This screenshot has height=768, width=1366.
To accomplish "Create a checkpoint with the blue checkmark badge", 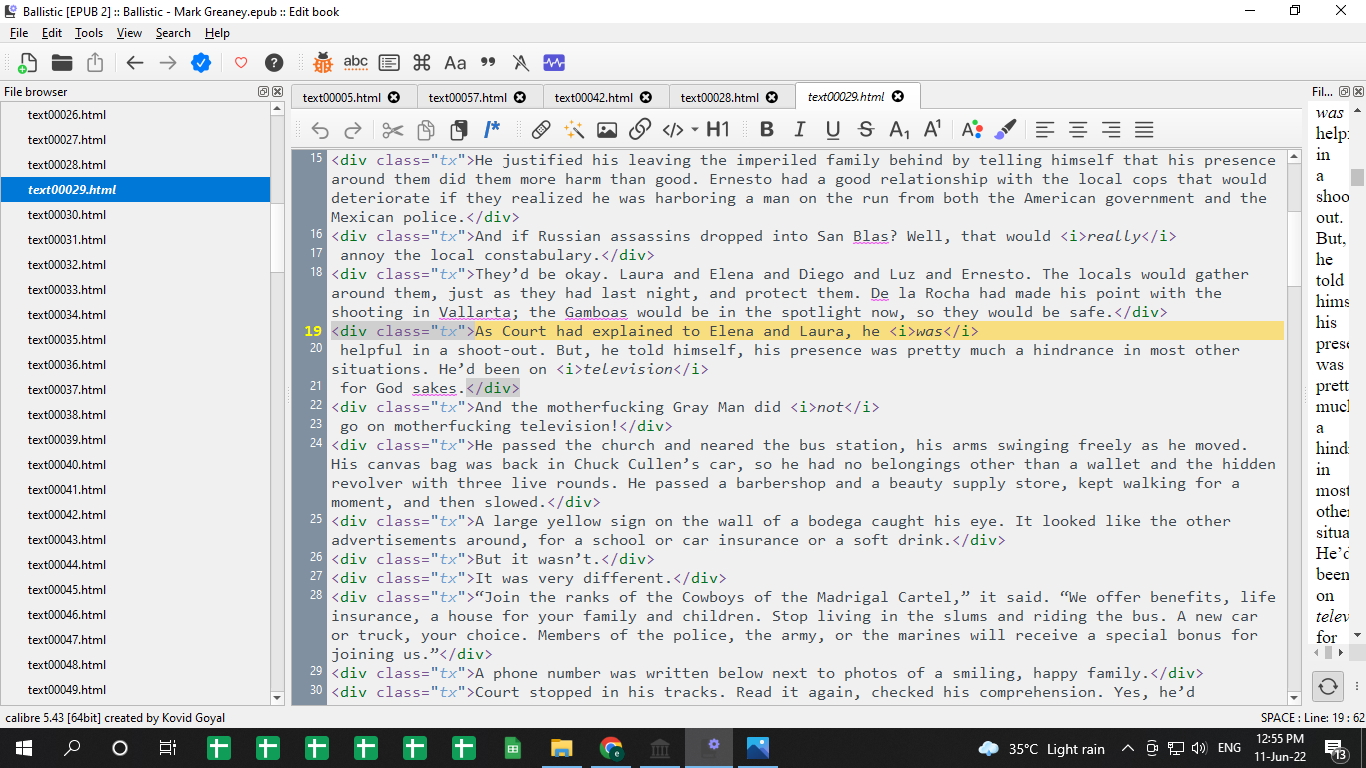I will click(x=201, y=63).
